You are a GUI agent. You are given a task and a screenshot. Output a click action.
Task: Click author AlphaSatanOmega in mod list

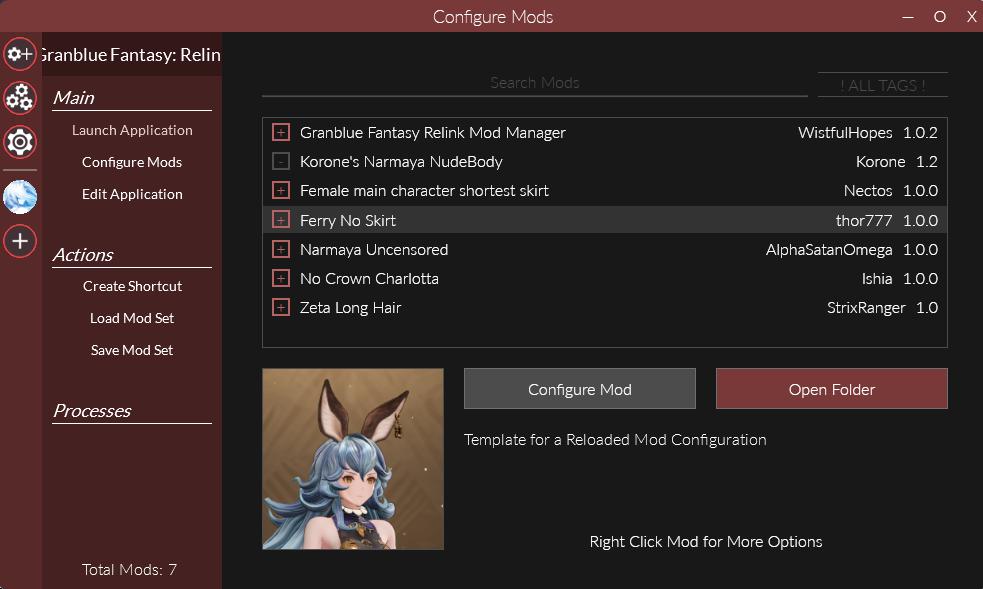[829, 249]
